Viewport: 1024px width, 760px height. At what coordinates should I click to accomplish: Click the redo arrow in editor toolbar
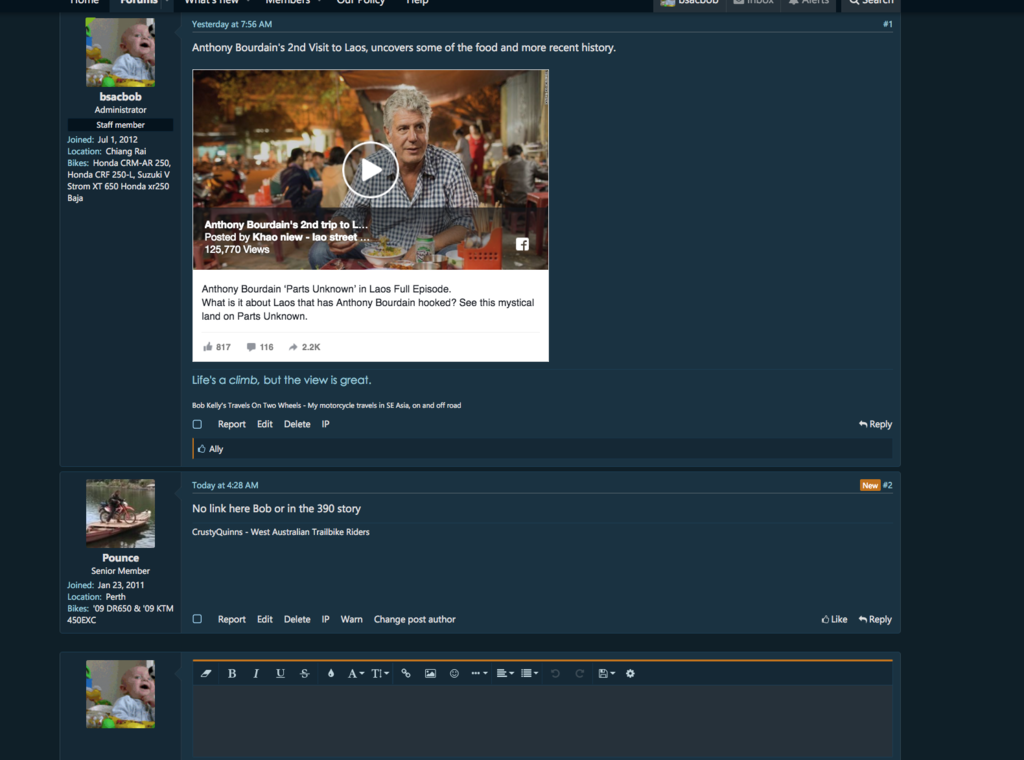click(x=579, y=673)
